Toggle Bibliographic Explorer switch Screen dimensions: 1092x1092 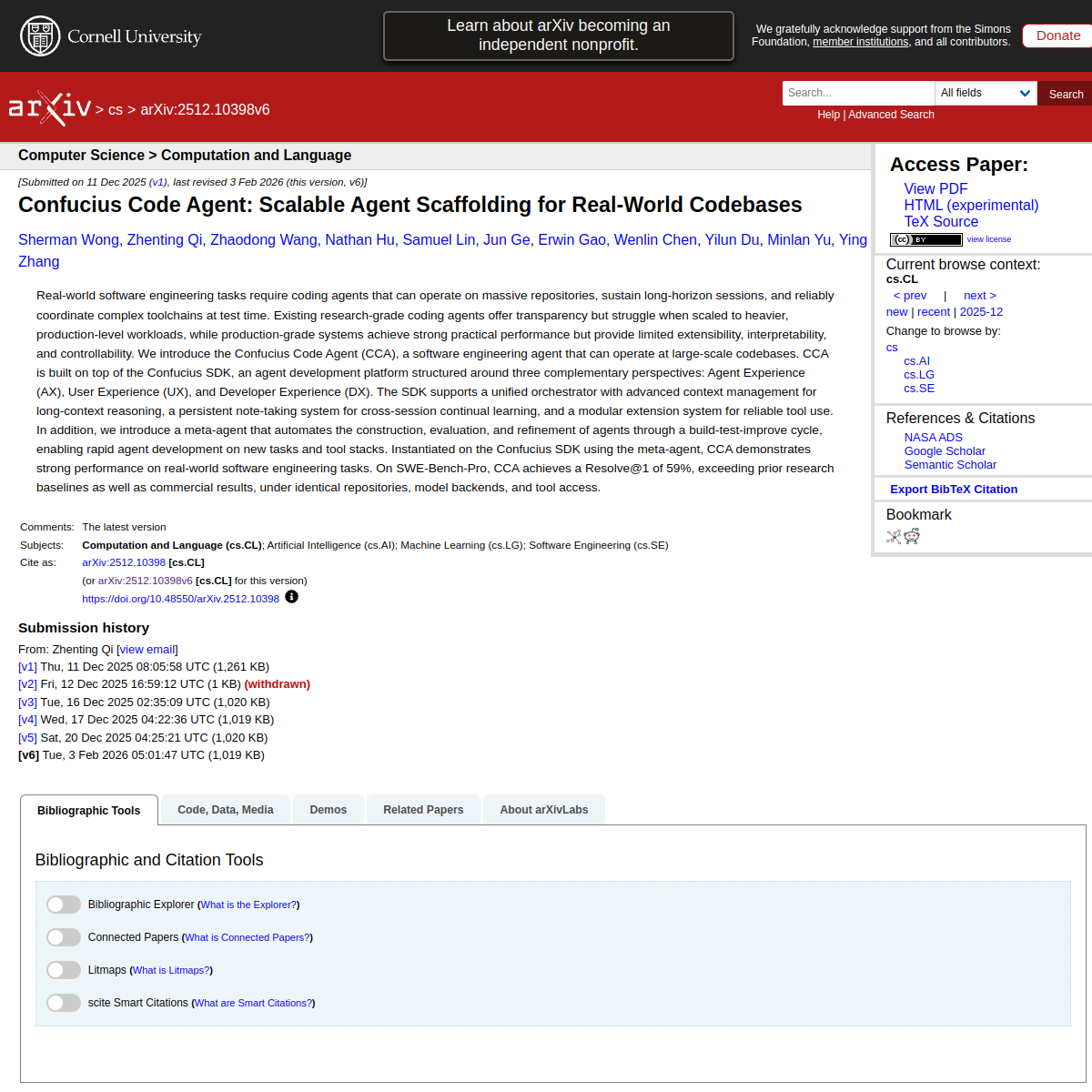click(64, 905)
